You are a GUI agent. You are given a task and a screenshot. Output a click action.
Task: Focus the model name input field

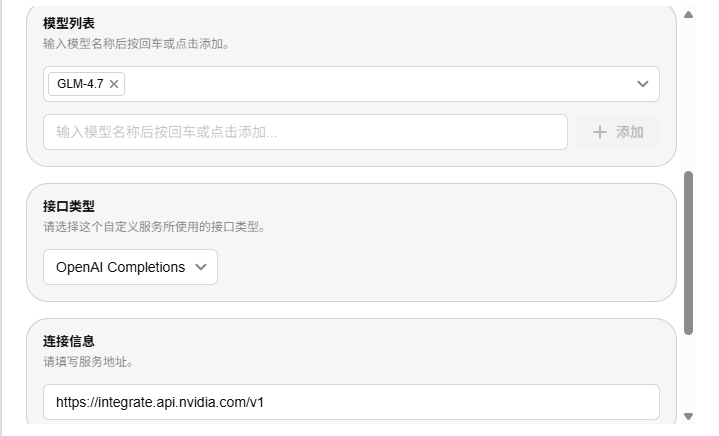click(x=305, y=132)
